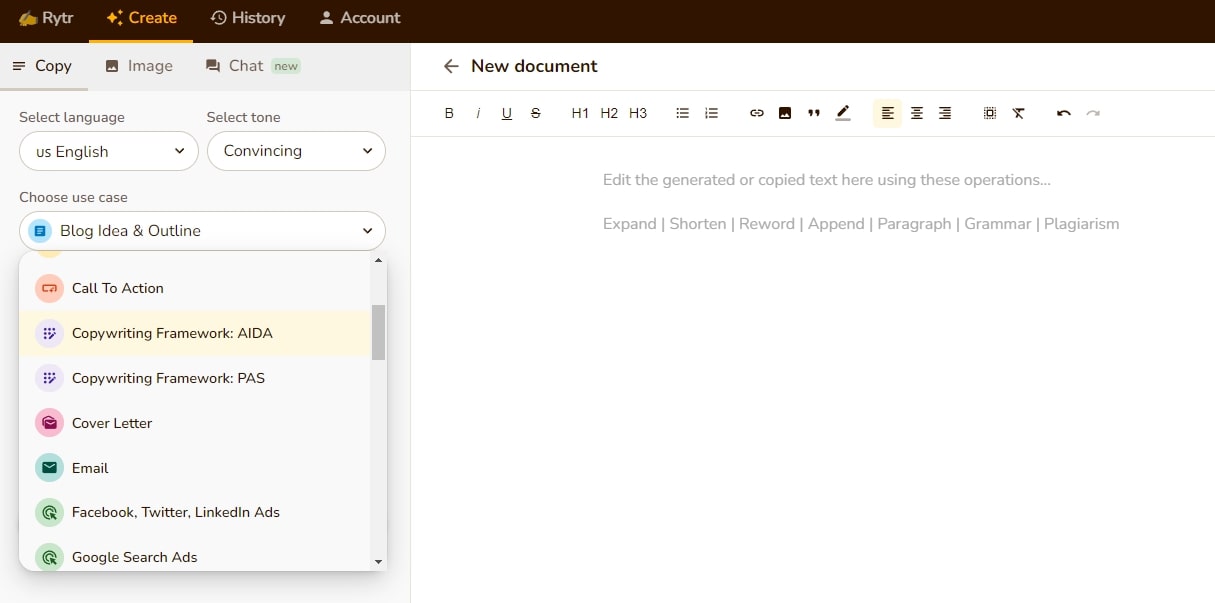The width and height of the screenshot is (1215, 603).
Task: Apply H1 heading style
Action: pyautogui.click(x=580, y=113)
